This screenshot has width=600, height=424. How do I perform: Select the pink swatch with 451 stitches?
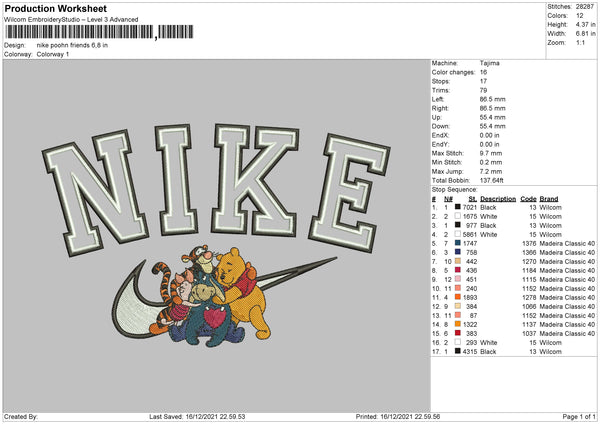click(458, 279)
